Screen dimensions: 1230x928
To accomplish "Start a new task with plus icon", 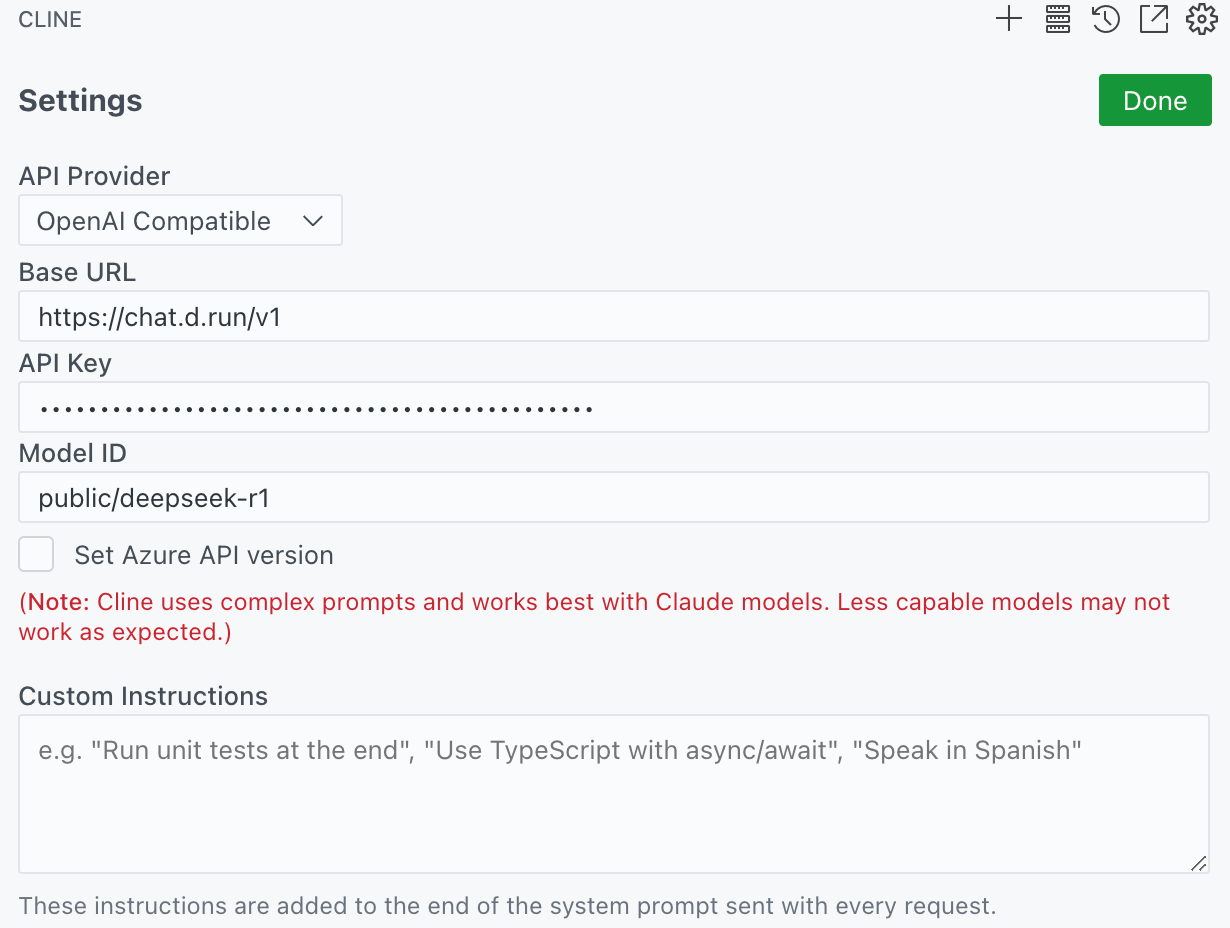I will coord(1009,19).
